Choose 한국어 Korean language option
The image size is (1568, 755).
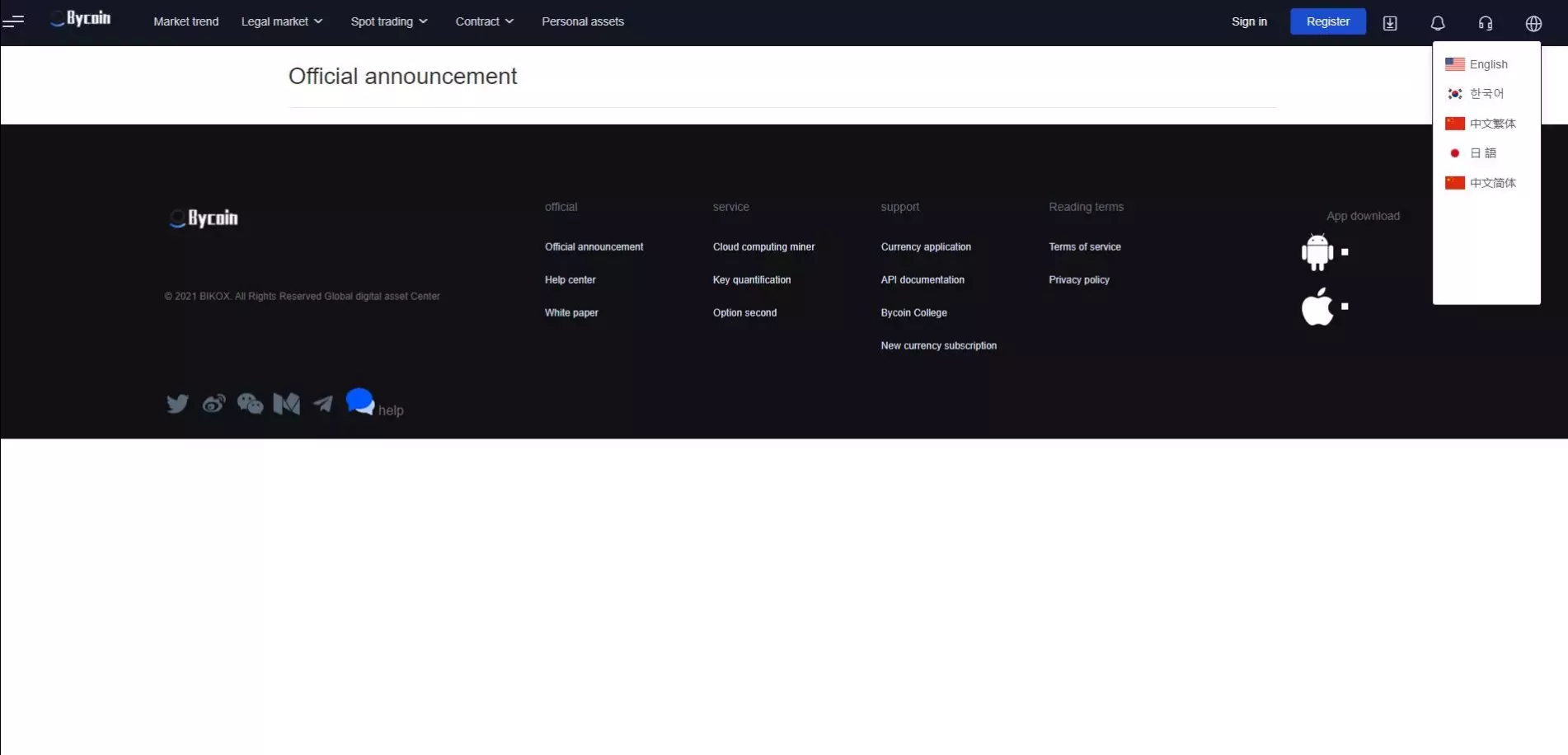click(1486, 94)
